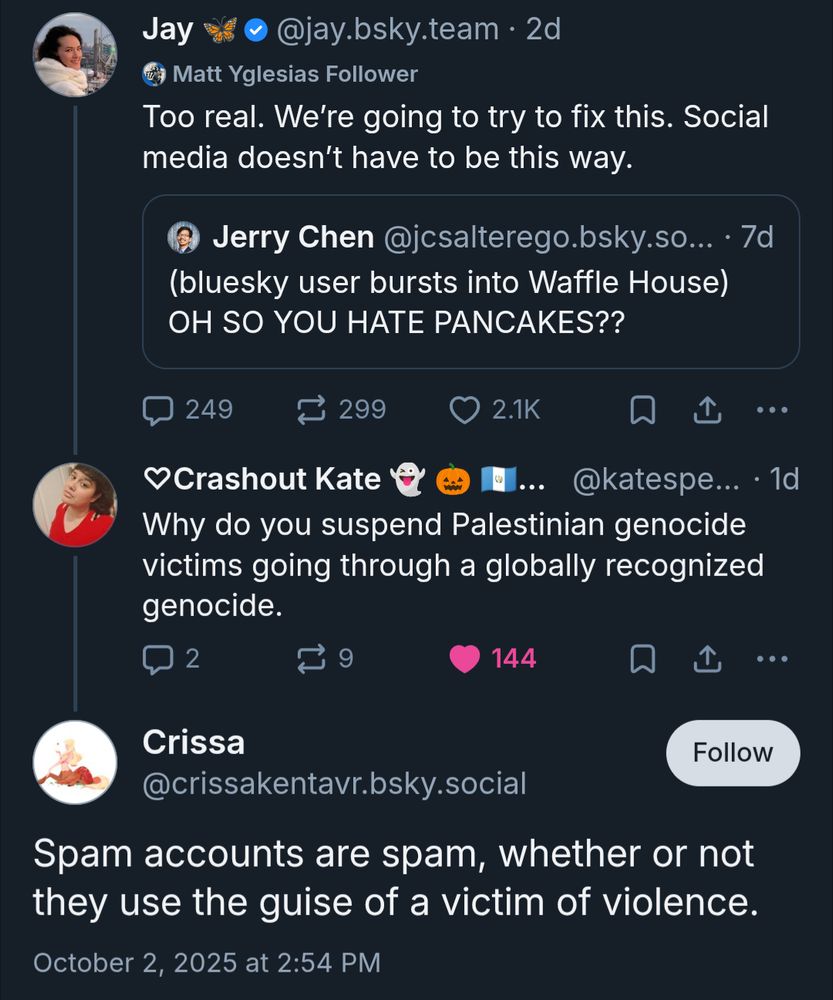The height and width of the screenshot is (1000, 833).
Task: Open more options on Kate's reply
Action: pos(771,657)
